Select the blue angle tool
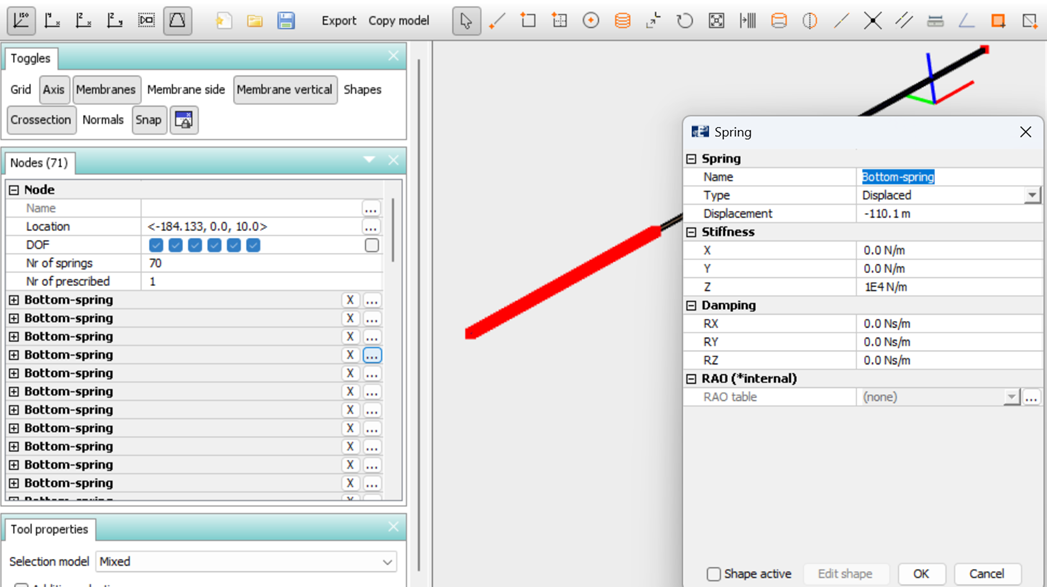 tap(966, 21)
